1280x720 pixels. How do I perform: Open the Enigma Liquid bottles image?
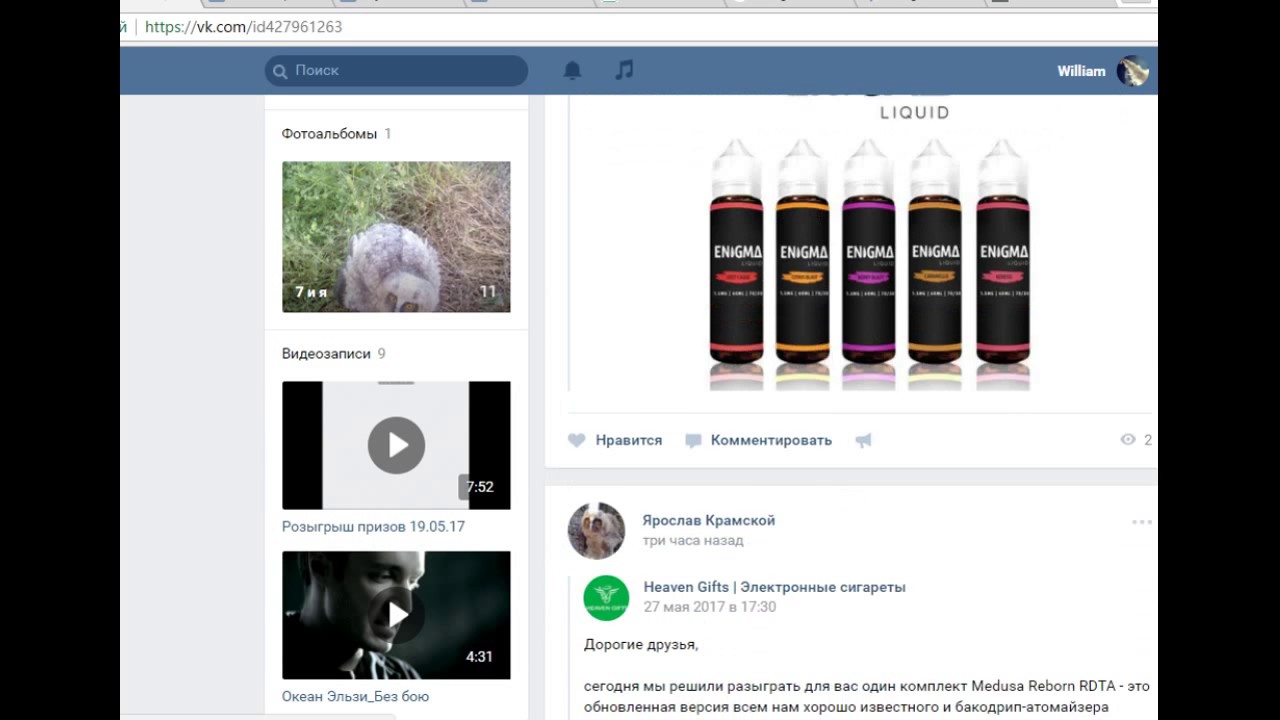(870, 245)
